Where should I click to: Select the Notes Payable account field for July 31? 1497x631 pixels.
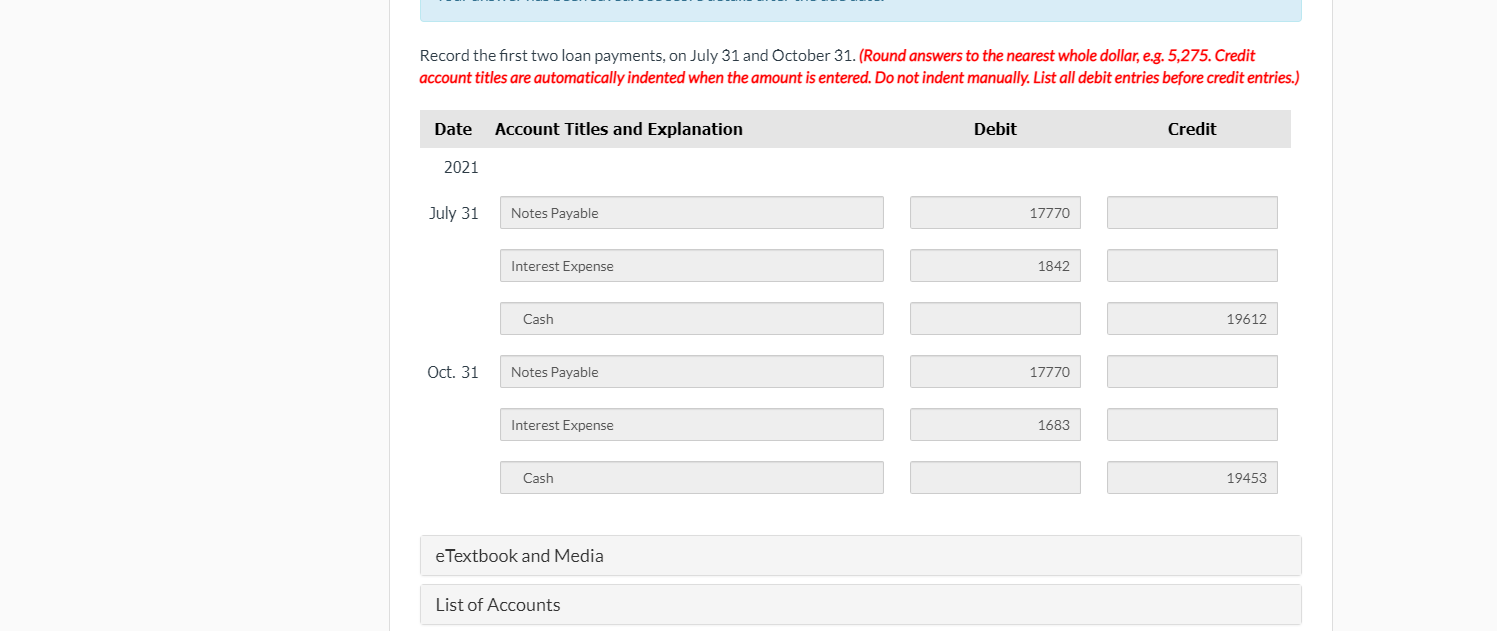[x=691, y=212]
